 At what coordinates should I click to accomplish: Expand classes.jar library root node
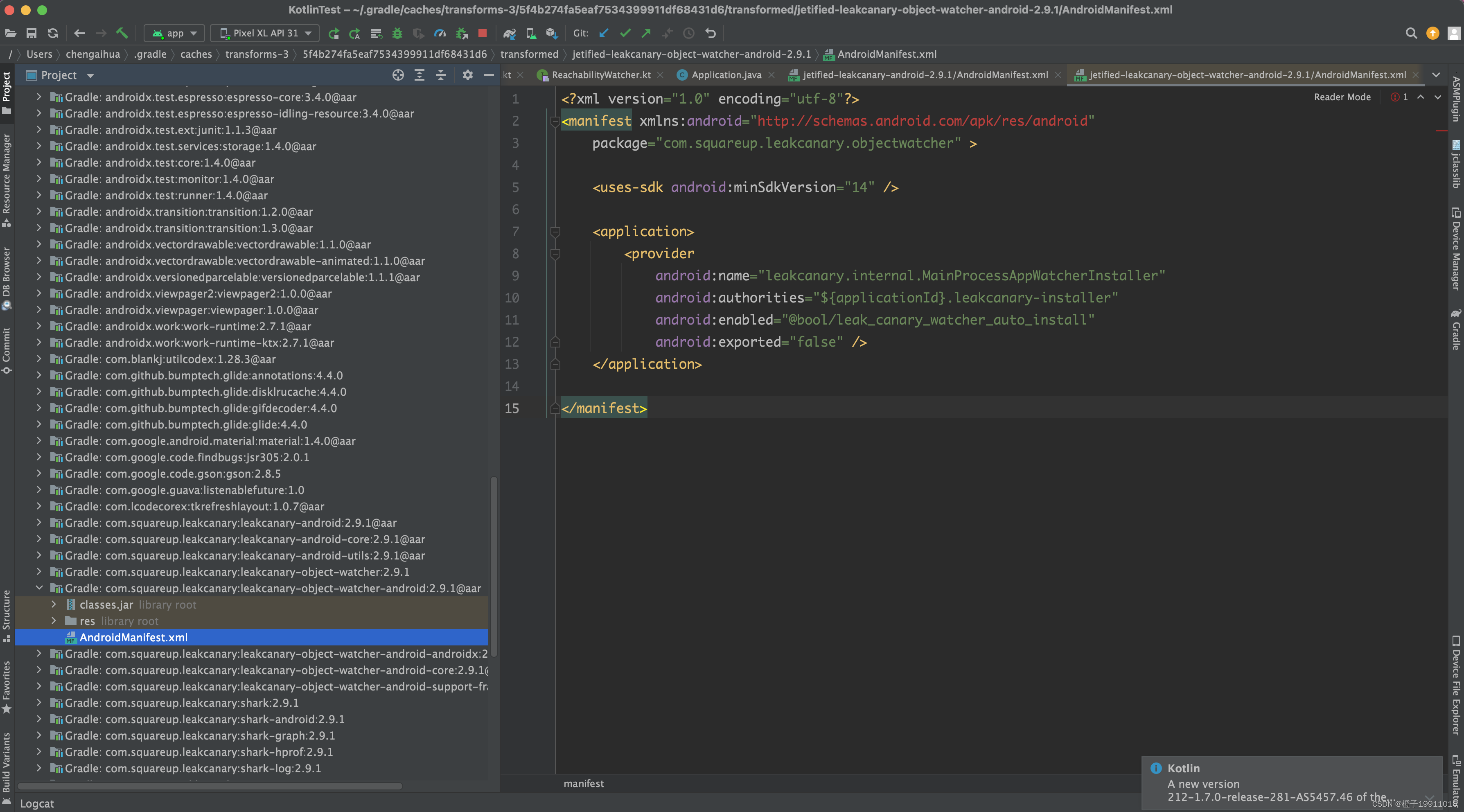pyautogui.click(x=54, y=604)
